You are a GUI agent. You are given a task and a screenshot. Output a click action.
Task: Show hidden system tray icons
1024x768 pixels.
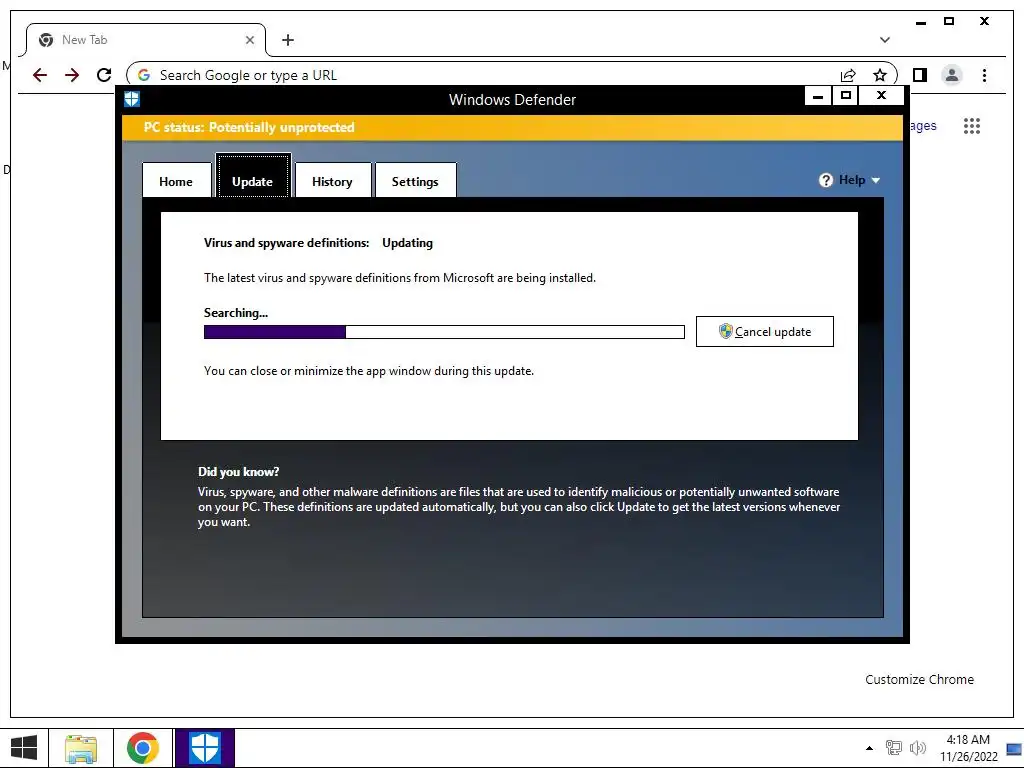click(x=869, y=748)
